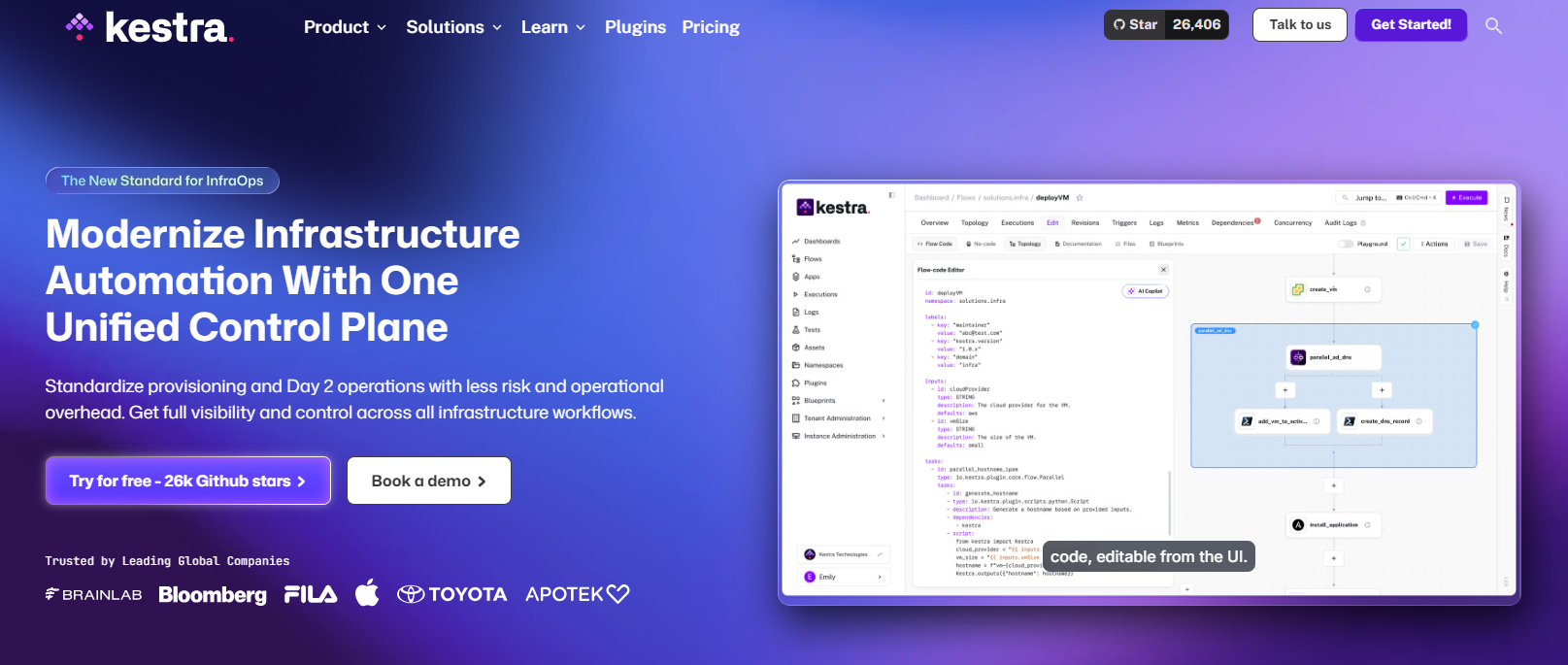Open the Actions menu in the preview

click(1435, 244)
